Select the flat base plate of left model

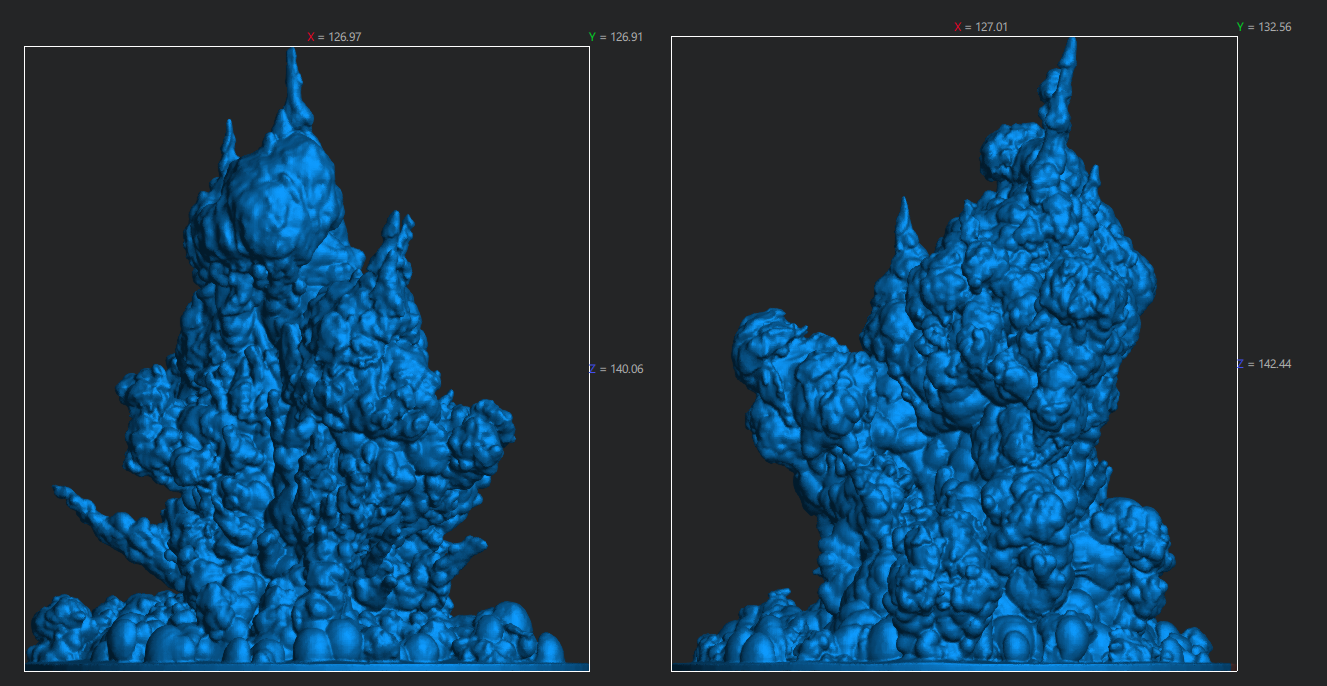pos(300,665)
